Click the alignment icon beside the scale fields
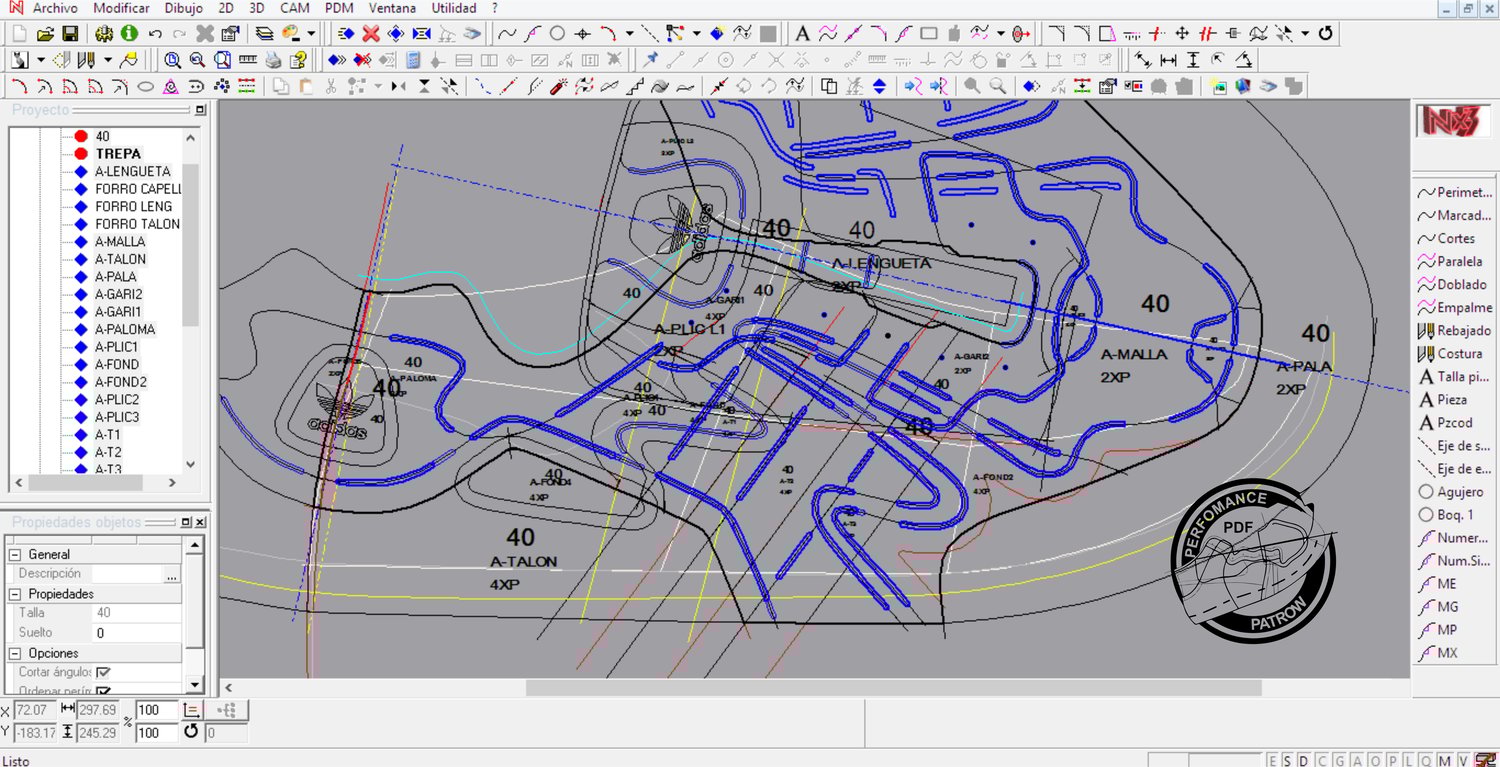1500x767 pixels. 193,710
